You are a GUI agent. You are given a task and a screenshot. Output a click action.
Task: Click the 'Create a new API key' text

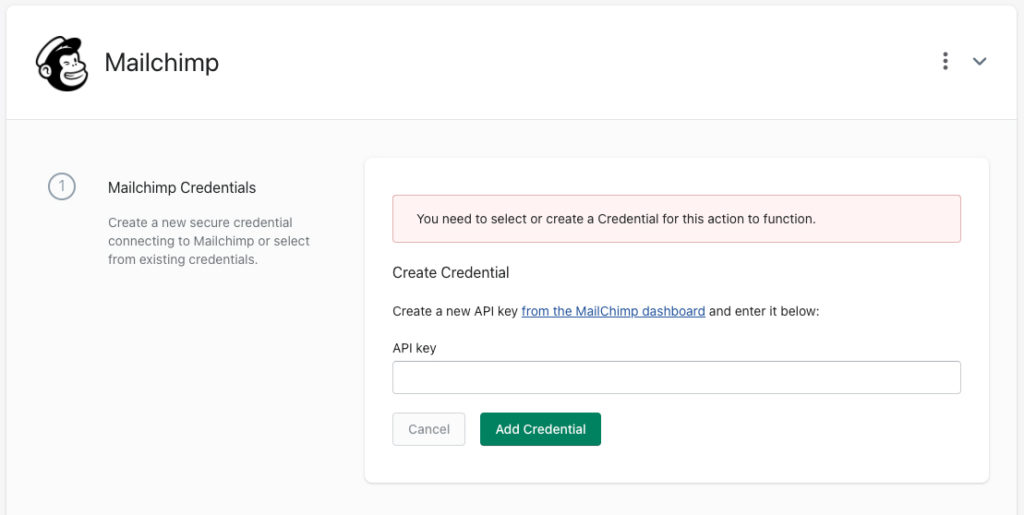(455, 311)
